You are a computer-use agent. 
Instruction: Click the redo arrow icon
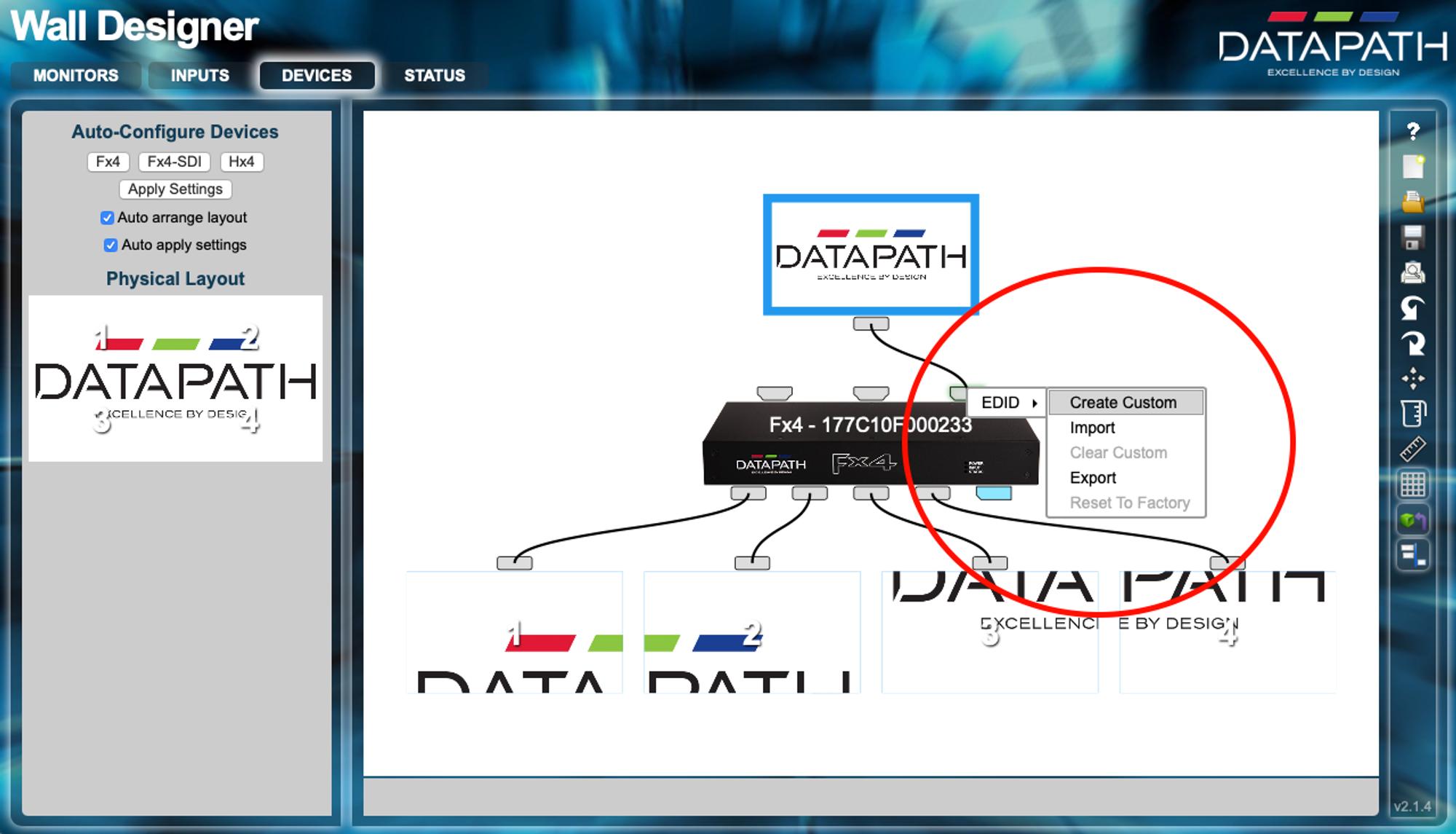[x=1412, y=343]
